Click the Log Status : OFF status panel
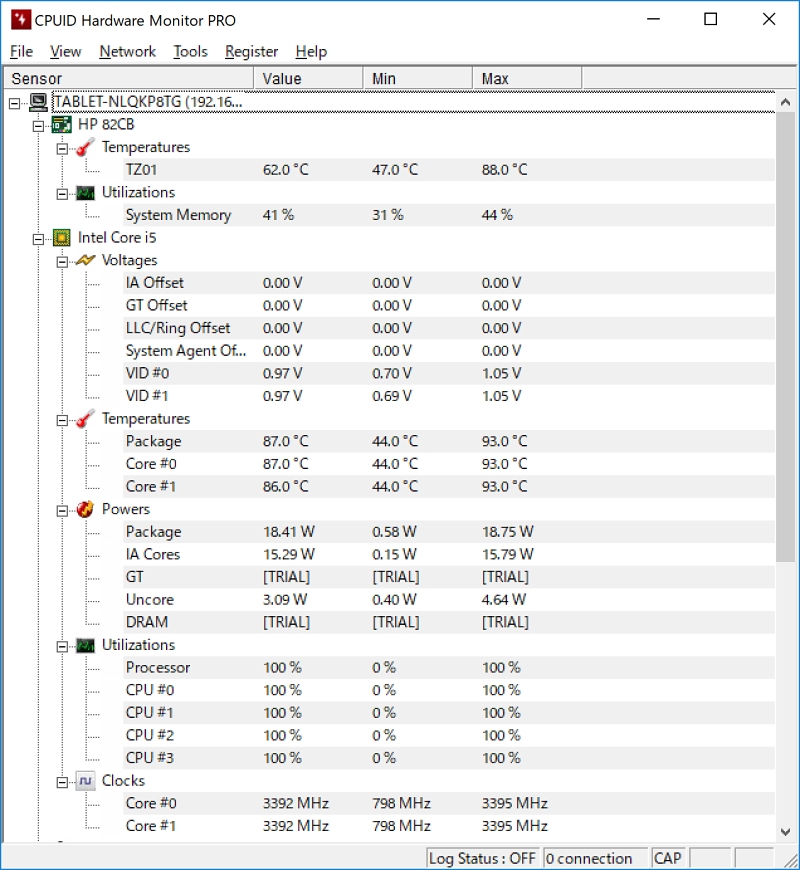The width and height of the screenshot is (800, 870). 484,858
